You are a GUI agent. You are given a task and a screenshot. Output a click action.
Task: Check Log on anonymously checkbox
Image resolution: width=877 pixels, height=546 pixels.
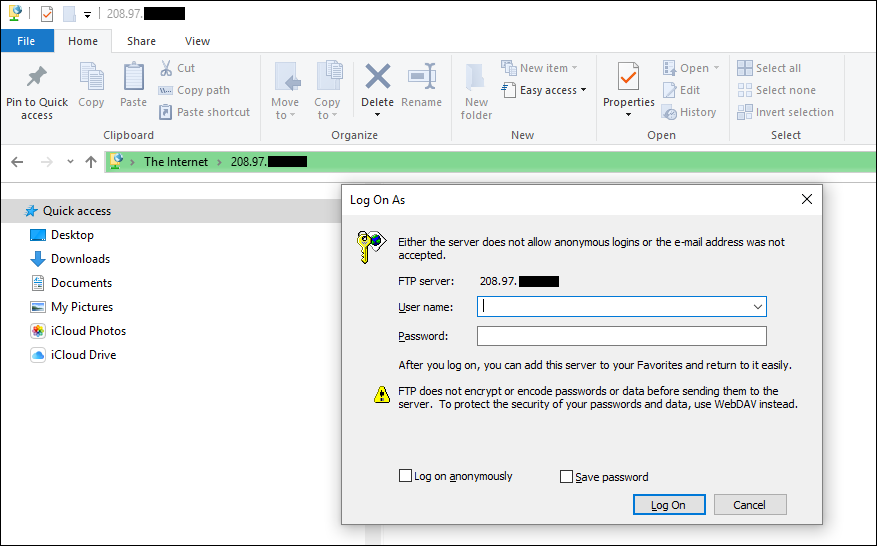point(406,476)
